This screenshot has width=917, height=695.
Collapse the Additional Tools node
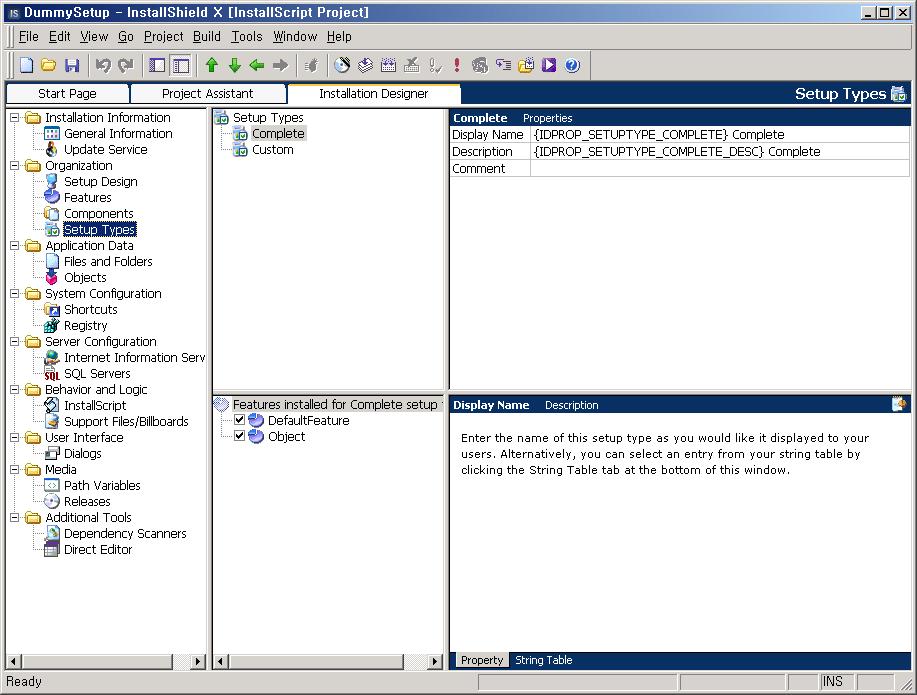coord(15,517)
